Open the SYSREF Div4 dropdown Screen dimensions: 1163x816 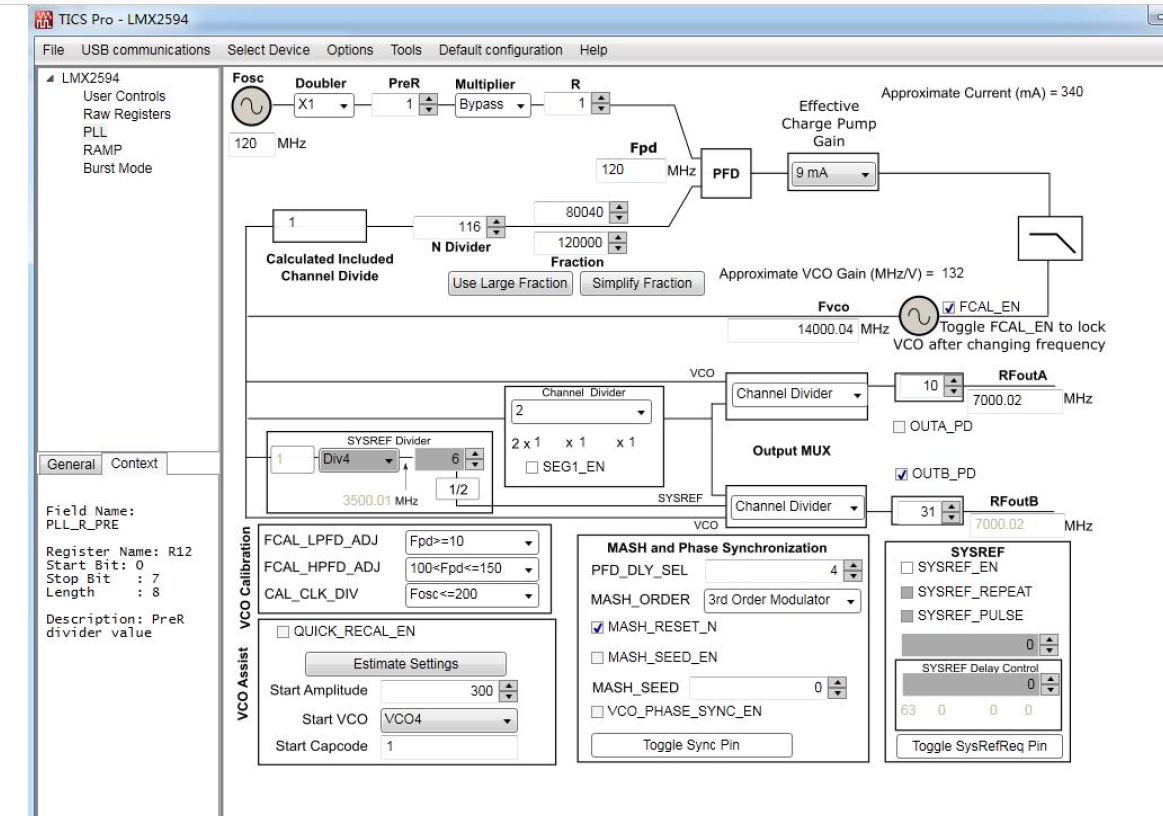click(x=358, y=460)
